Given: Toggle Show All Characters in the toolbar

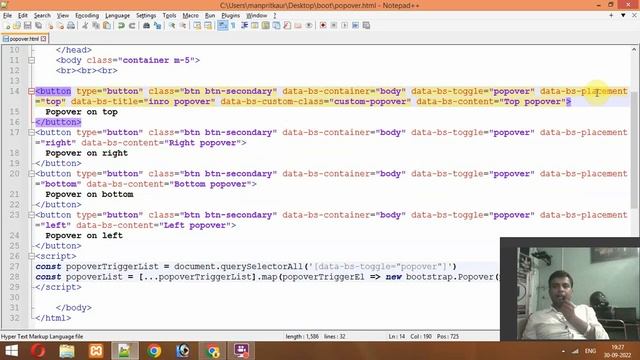Looking at the screenshot, I should (x=233, y=25).
